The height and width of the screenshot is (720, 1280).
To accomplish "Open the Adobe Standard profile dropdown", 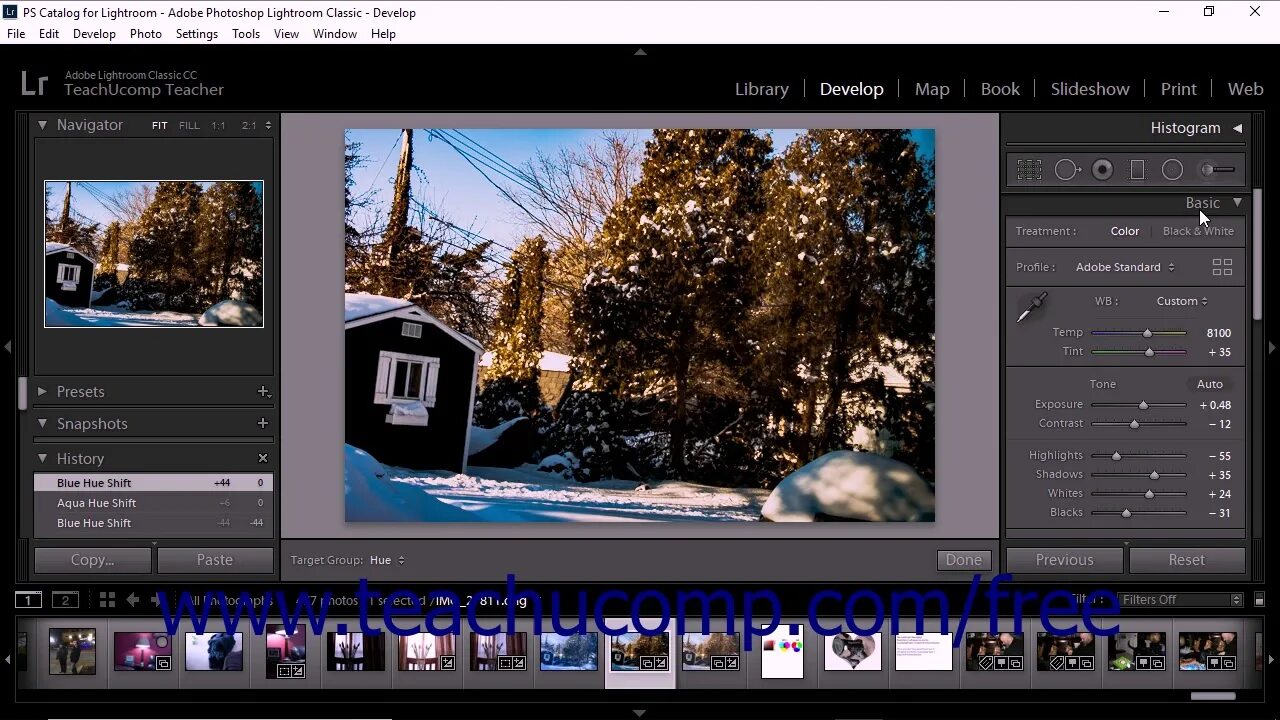I will tap(1125, 267).
